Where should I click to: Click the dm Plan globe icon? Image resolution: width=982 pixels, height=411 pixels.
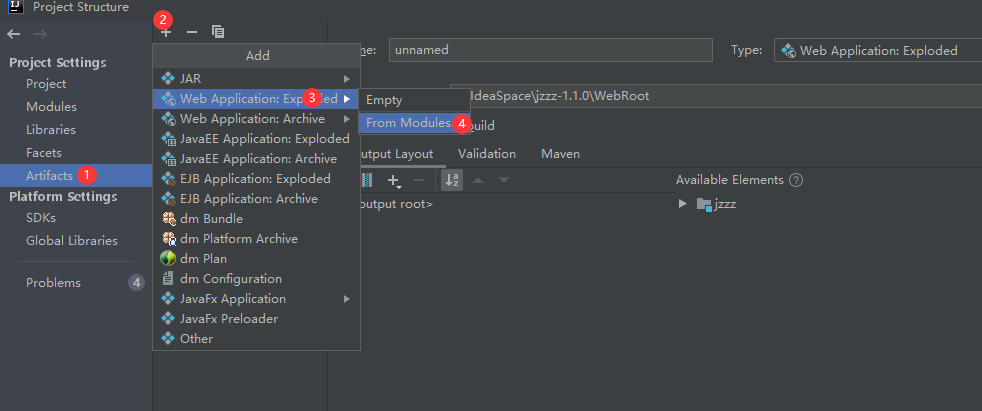(x=168, y=258)
